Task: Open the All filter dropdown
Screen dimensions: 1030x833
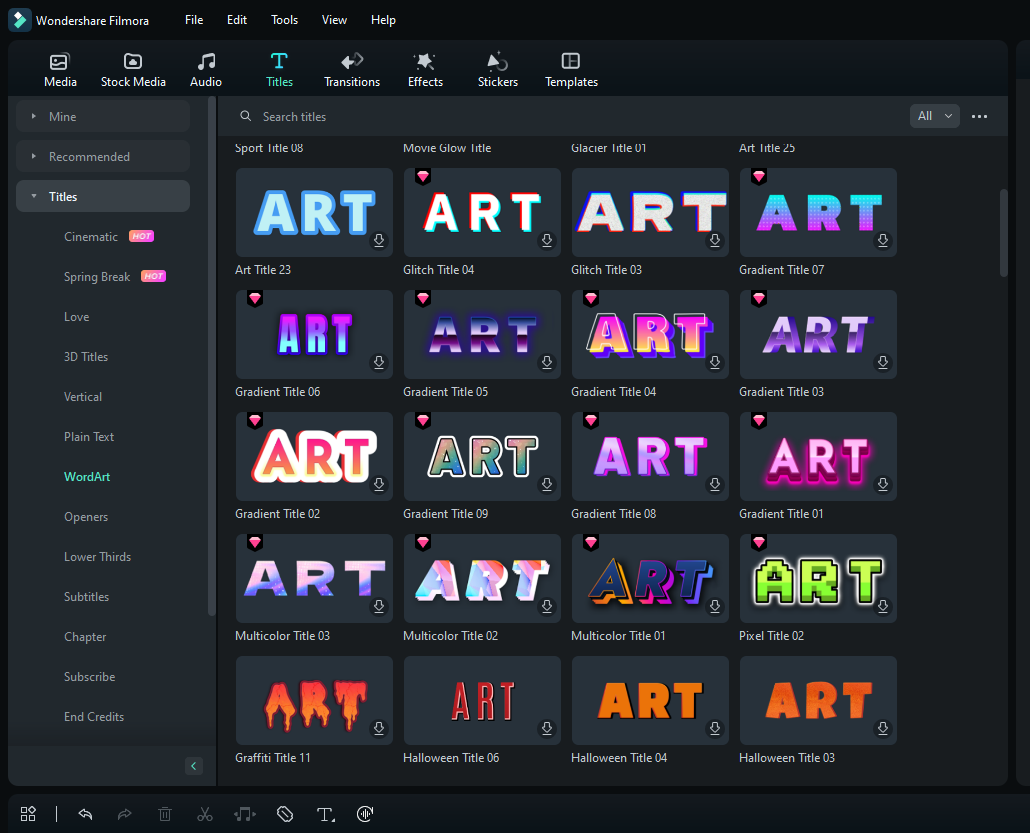Action: pyautogui.click(x=934, y=116)
